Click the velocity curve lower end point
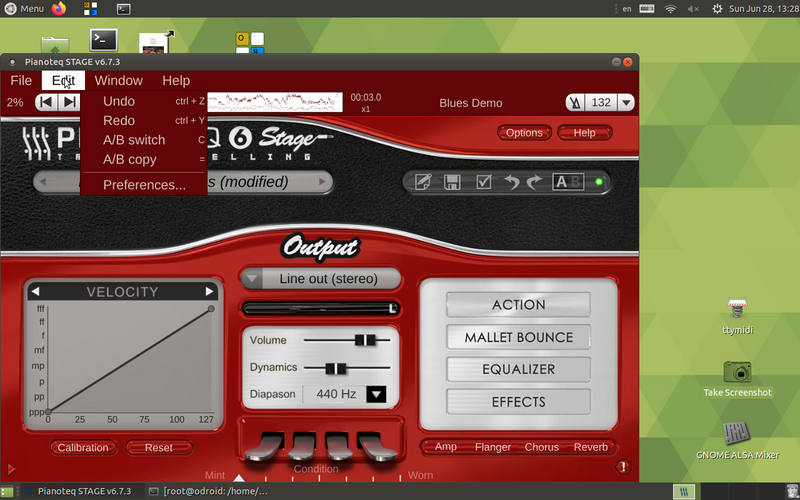This screenshot has height=500, width=800. pos(47,411)
